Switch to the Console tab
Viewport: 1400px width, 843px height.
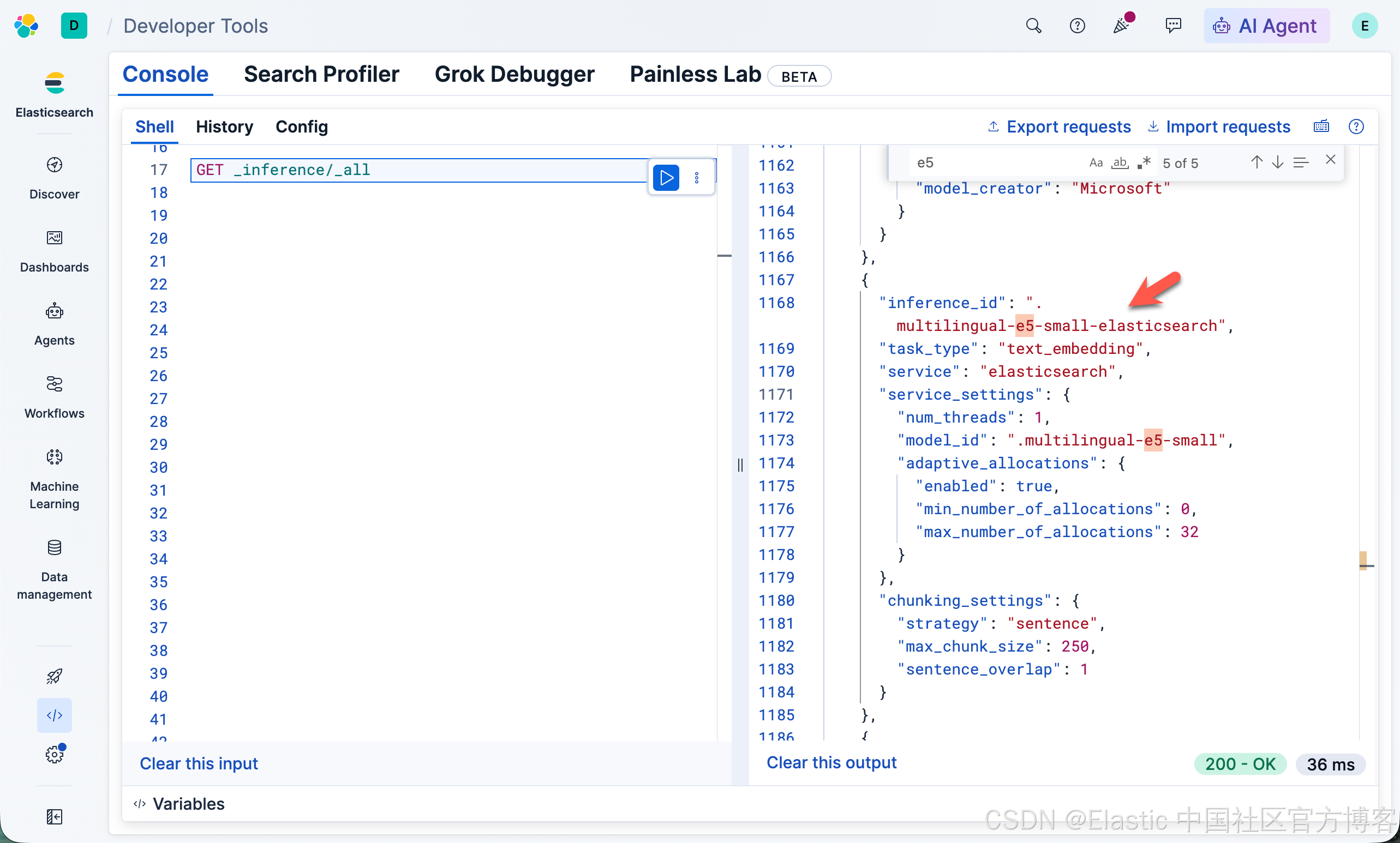[x=165, y=74]
